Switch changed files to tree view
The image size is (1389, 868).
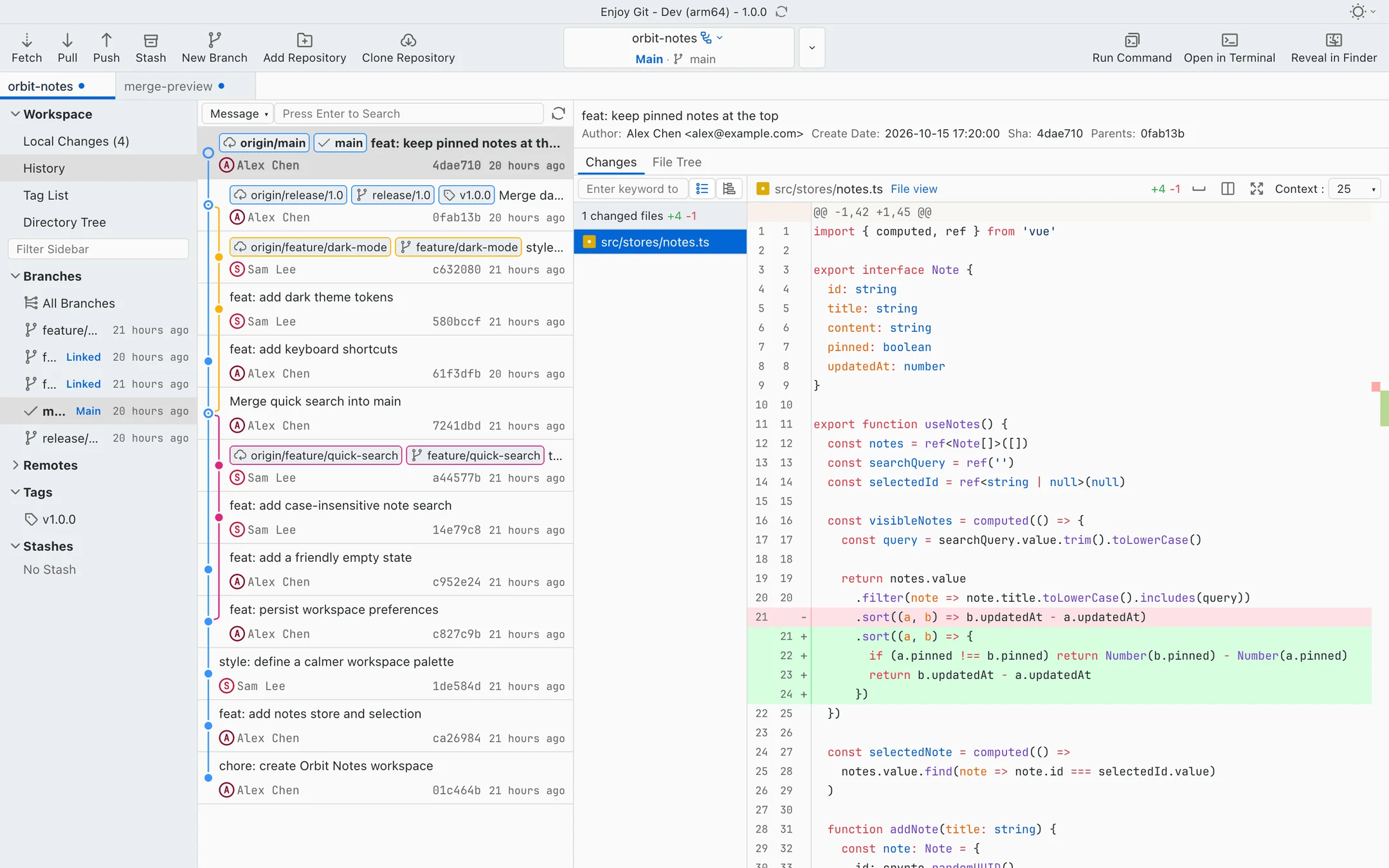pos(729,189)
